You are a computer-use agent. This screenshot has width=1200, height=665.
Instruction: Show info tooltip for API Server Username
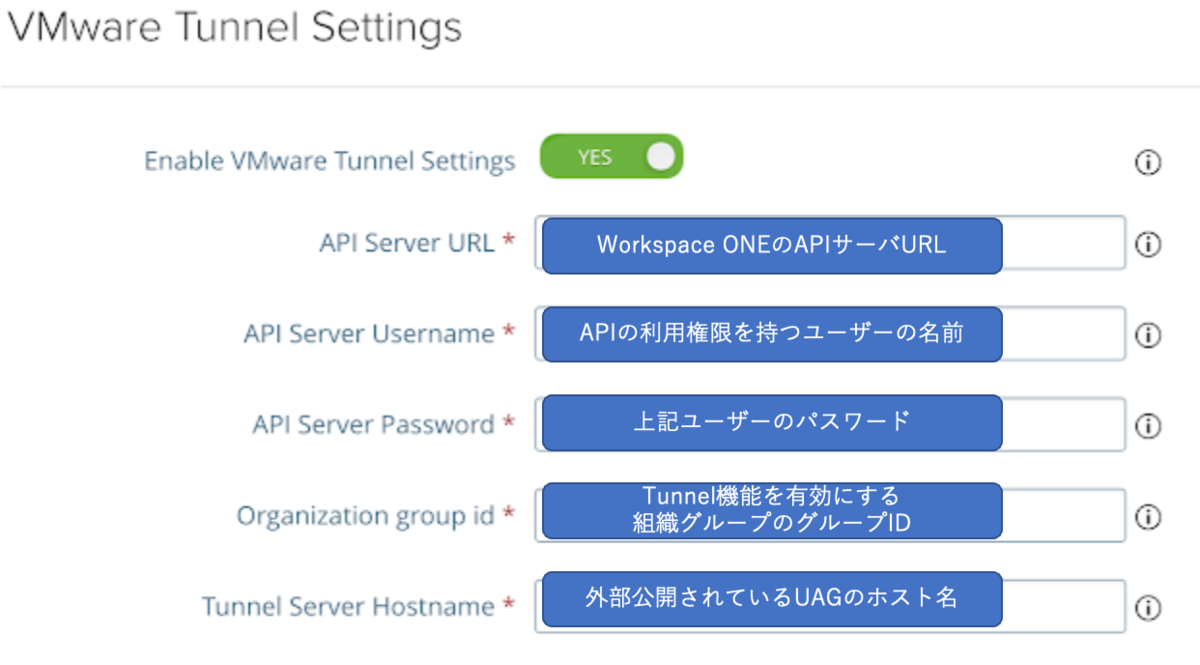1147,335
